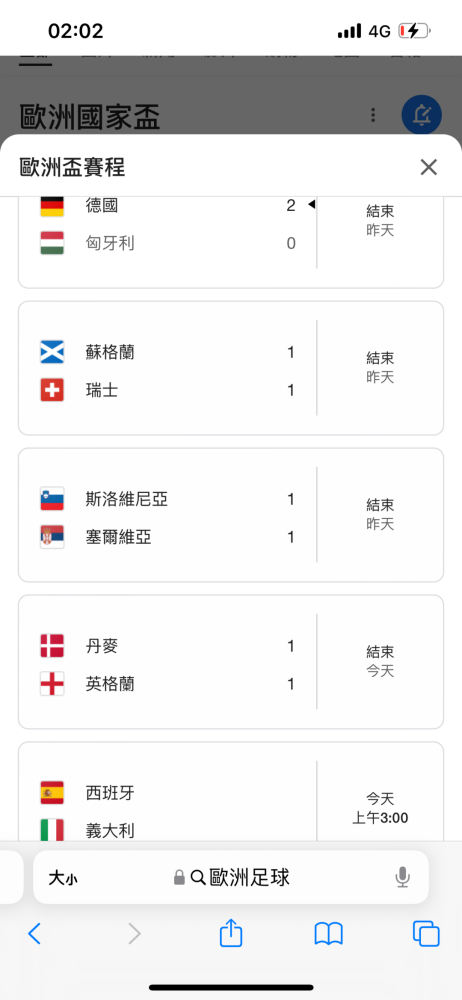Screen dimensions: 462x1000
Task: Open the 斯洛維尼亞 vs 塞爾維亞 match
Action: tap(231, 515)
